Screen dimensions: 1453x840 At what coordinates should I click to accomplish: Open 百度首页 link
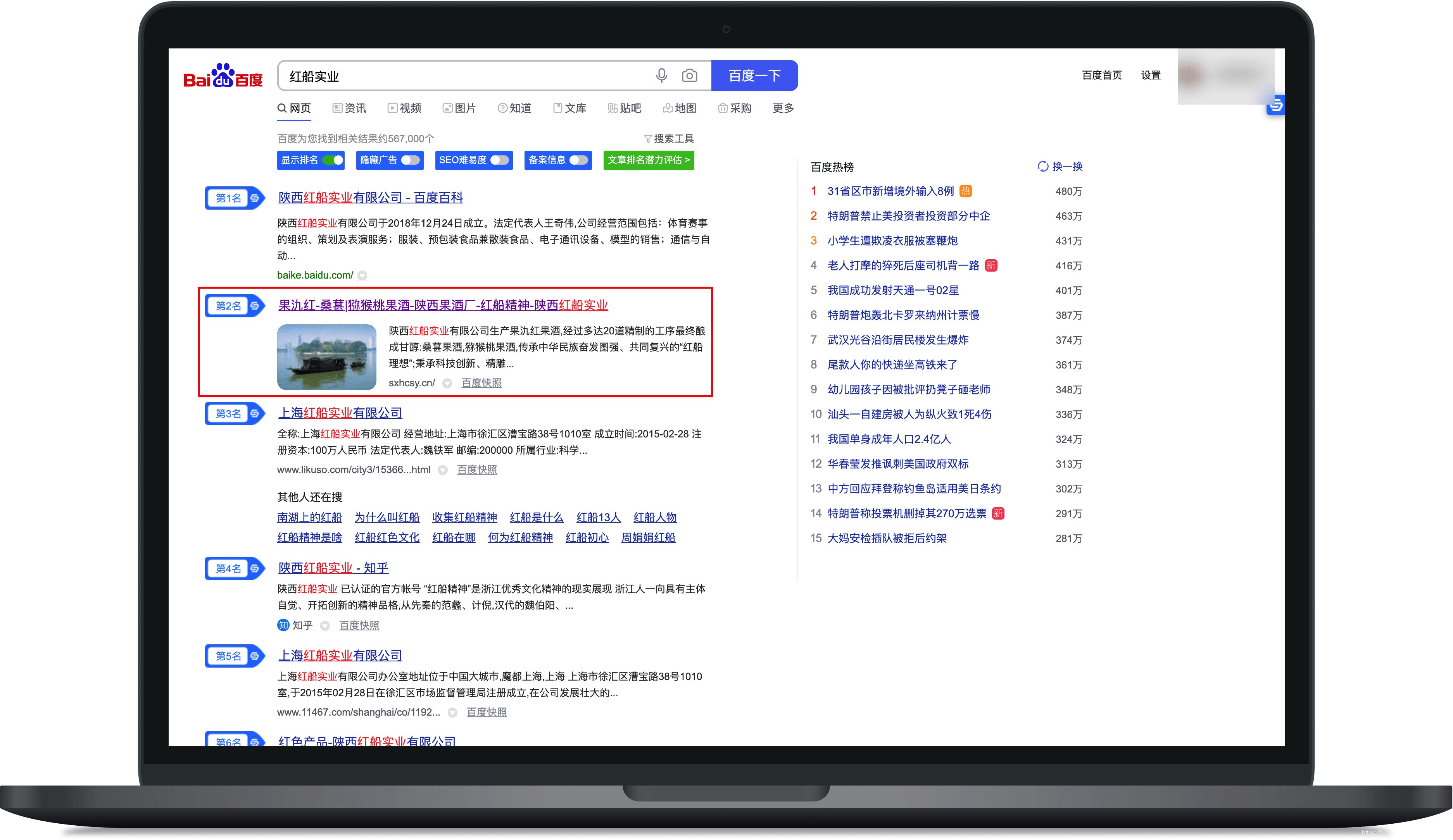pyautogui.click(x=1102, y=76)
